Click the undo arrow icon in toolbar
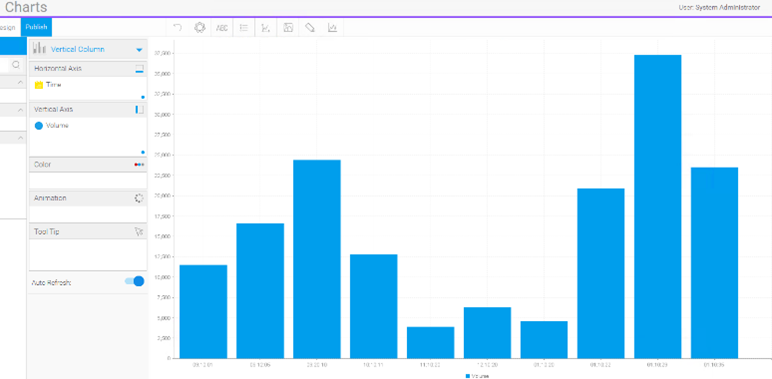The height and width of the screenshot is (379, 772). (x=178, y=28)
